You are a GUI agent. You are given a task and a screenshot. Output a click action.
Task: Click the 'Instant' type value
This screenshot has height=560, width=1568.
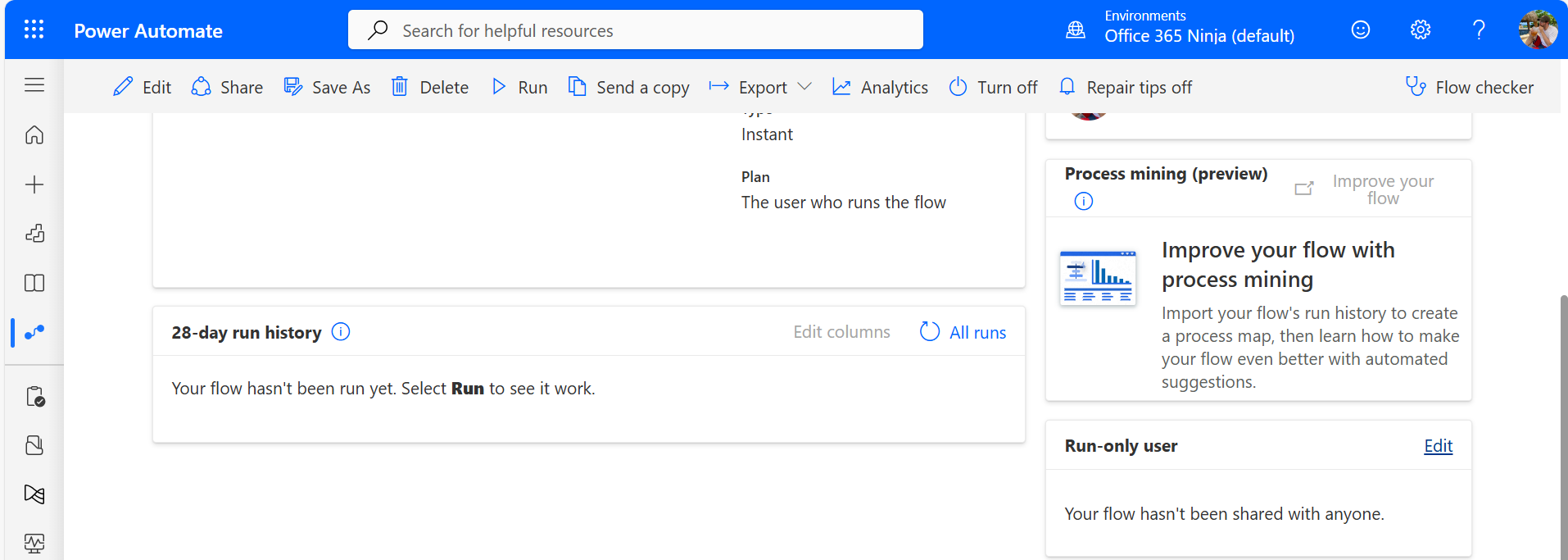pos(767,134)
